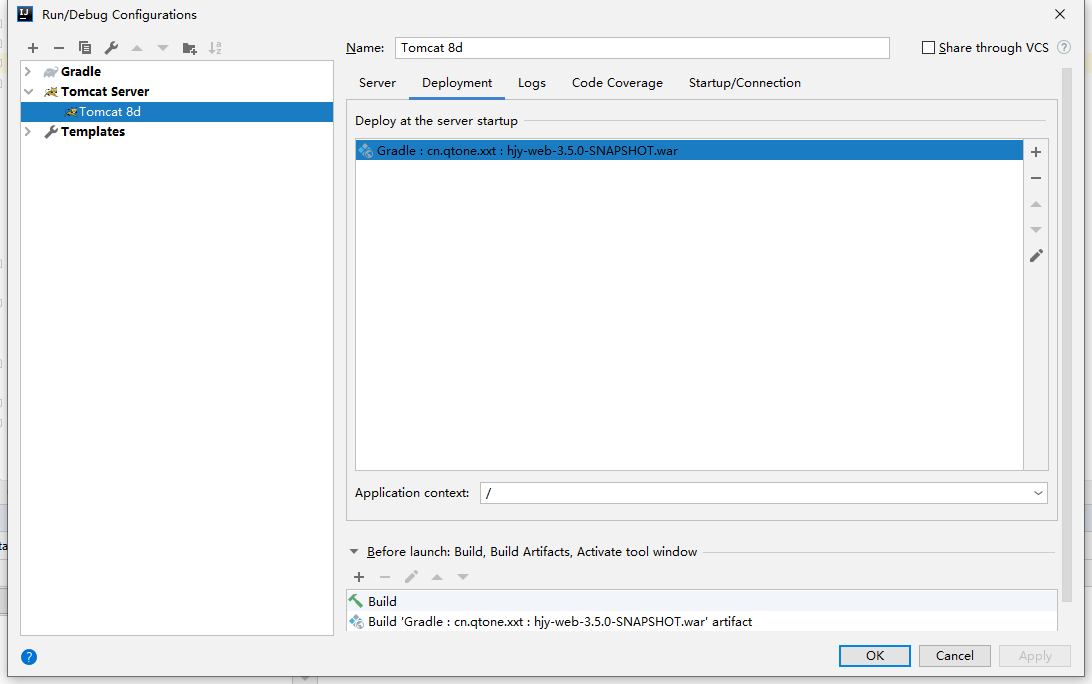Select Tomcat 8d configuration in tree
This screenshot has height=684, width=1092.
point(177,111)
